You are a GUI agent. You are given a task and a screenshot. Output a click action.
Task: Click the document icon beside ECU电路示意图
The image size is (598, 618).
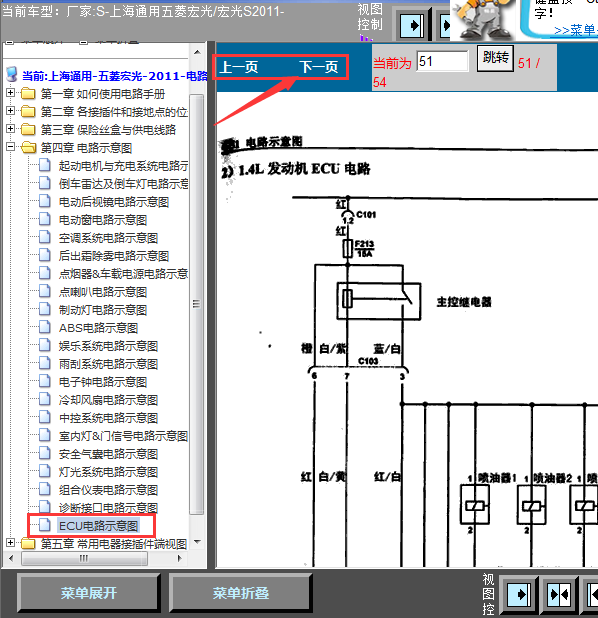[45, 525]
